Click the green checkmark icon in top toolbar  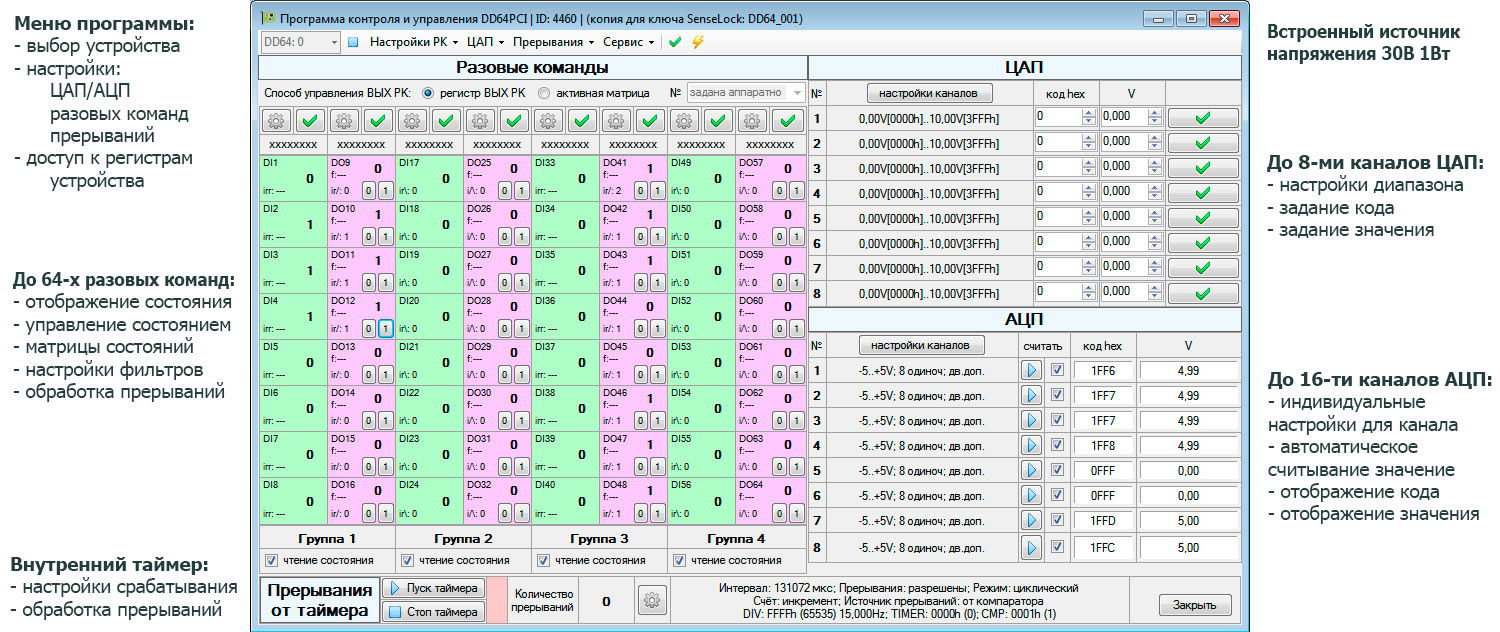(675, 42)
